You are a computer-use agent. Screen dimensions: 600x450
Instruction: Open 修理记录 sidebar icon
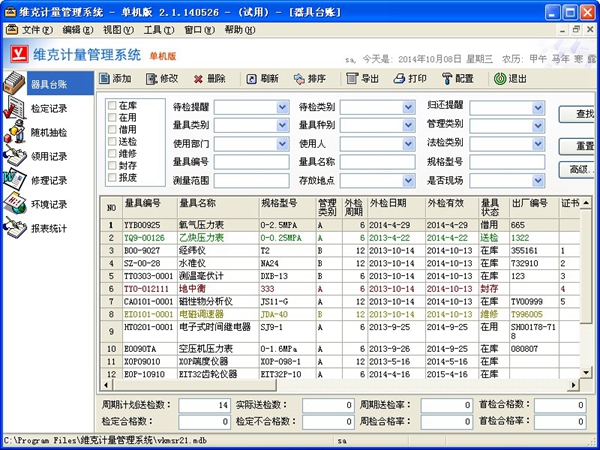tap(15, 179)
